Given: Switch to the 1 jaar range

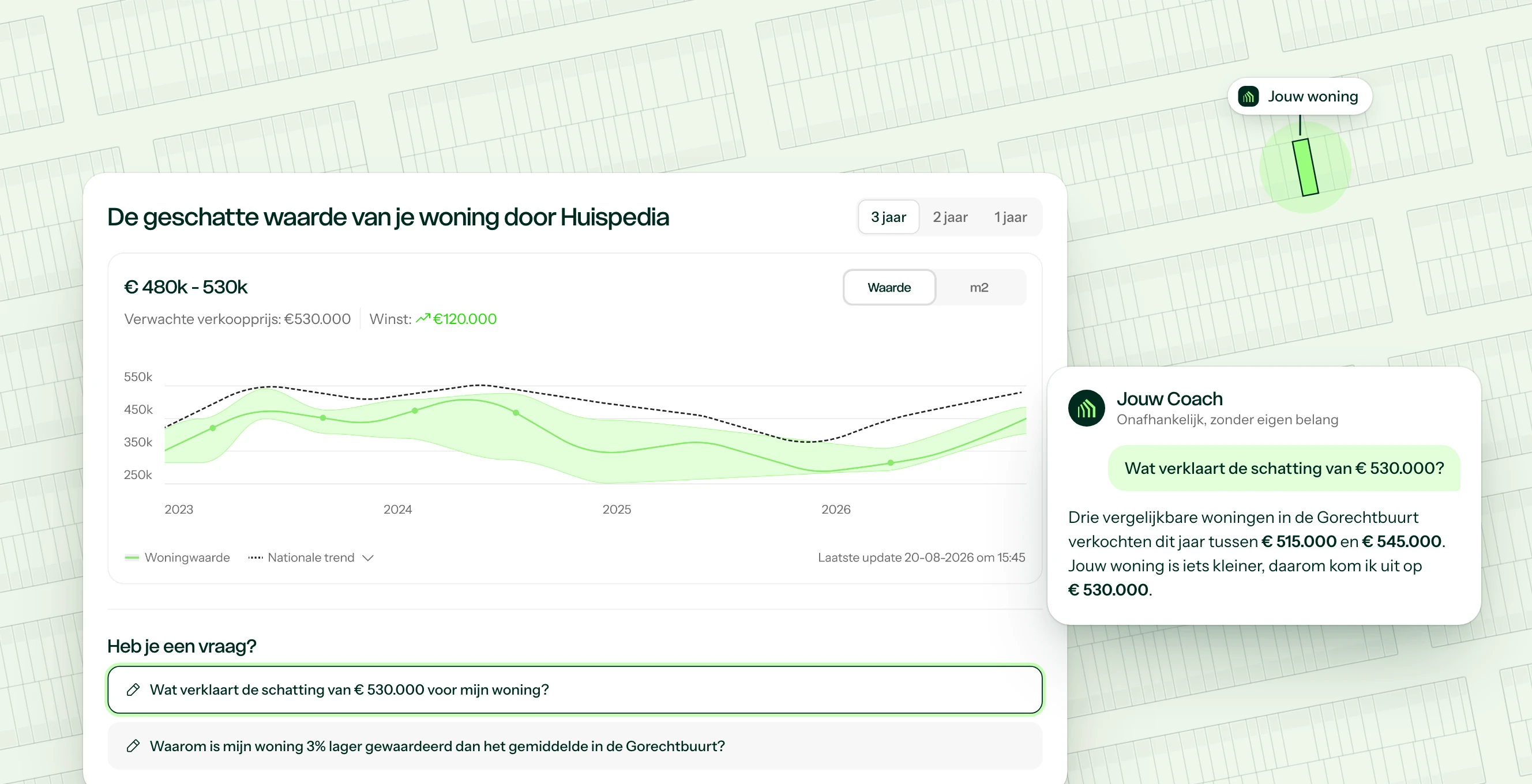Looking at the screenshot, I should click(1011, 217).
